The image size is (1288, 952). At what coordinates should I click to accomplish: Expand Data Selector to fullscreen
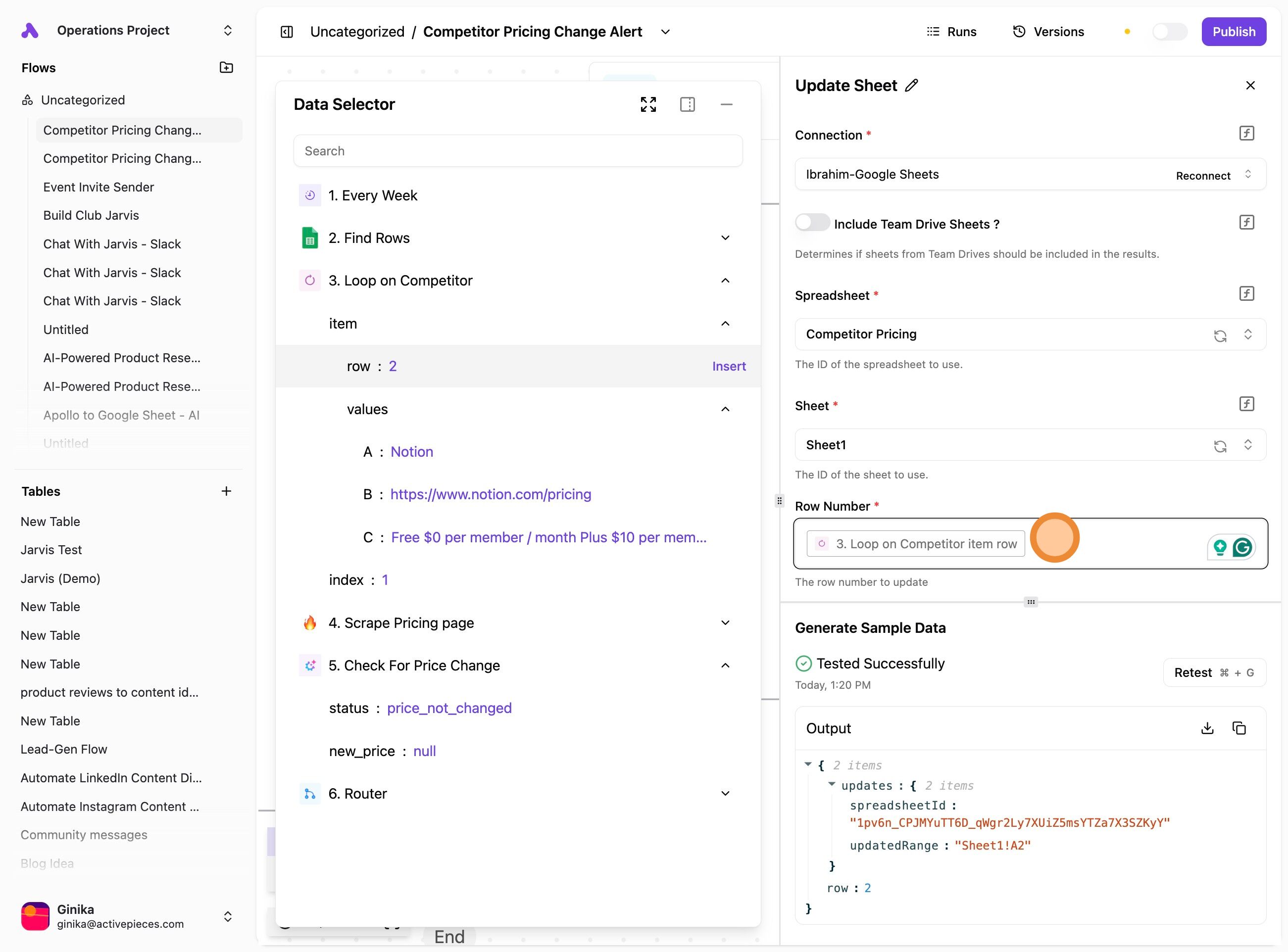coord(648,104)
